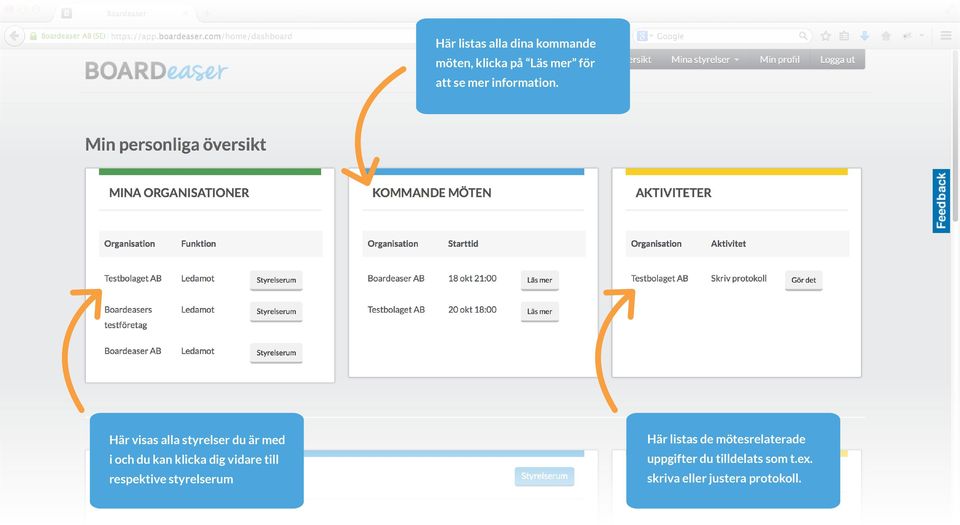Screen dimensions: 960x525
Task: Select Boardeasers testföretag organisation text
Action: pos(128,317)
